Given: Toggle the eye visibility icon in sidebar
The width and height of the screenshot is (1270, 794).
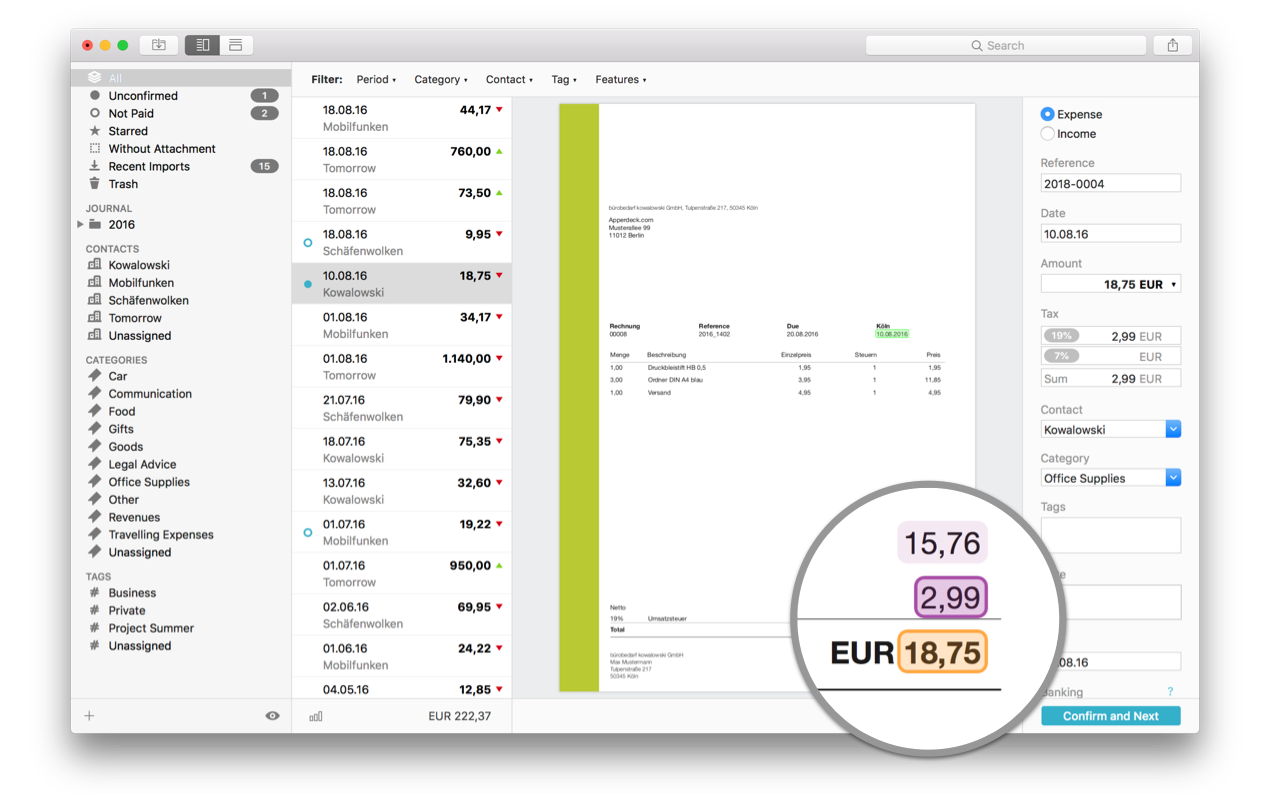Looking at the screenshot, I should coord(272,716).
